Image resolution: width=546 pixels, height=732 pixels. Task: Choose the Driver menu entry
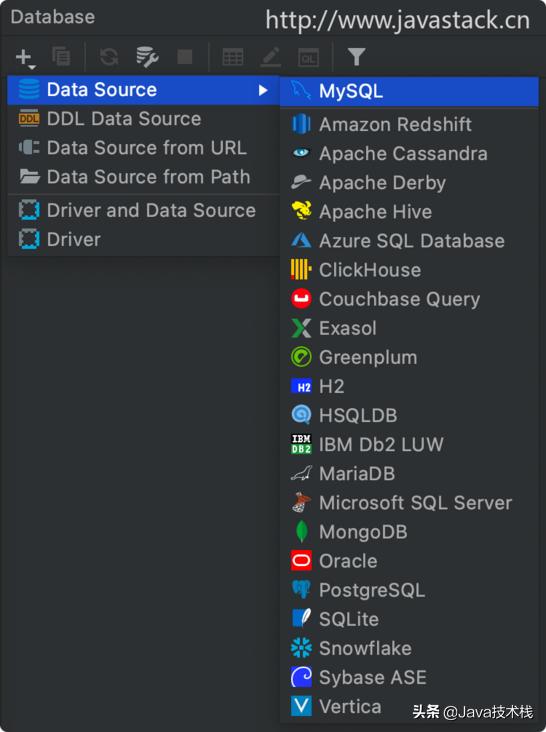tap(143, 239)
